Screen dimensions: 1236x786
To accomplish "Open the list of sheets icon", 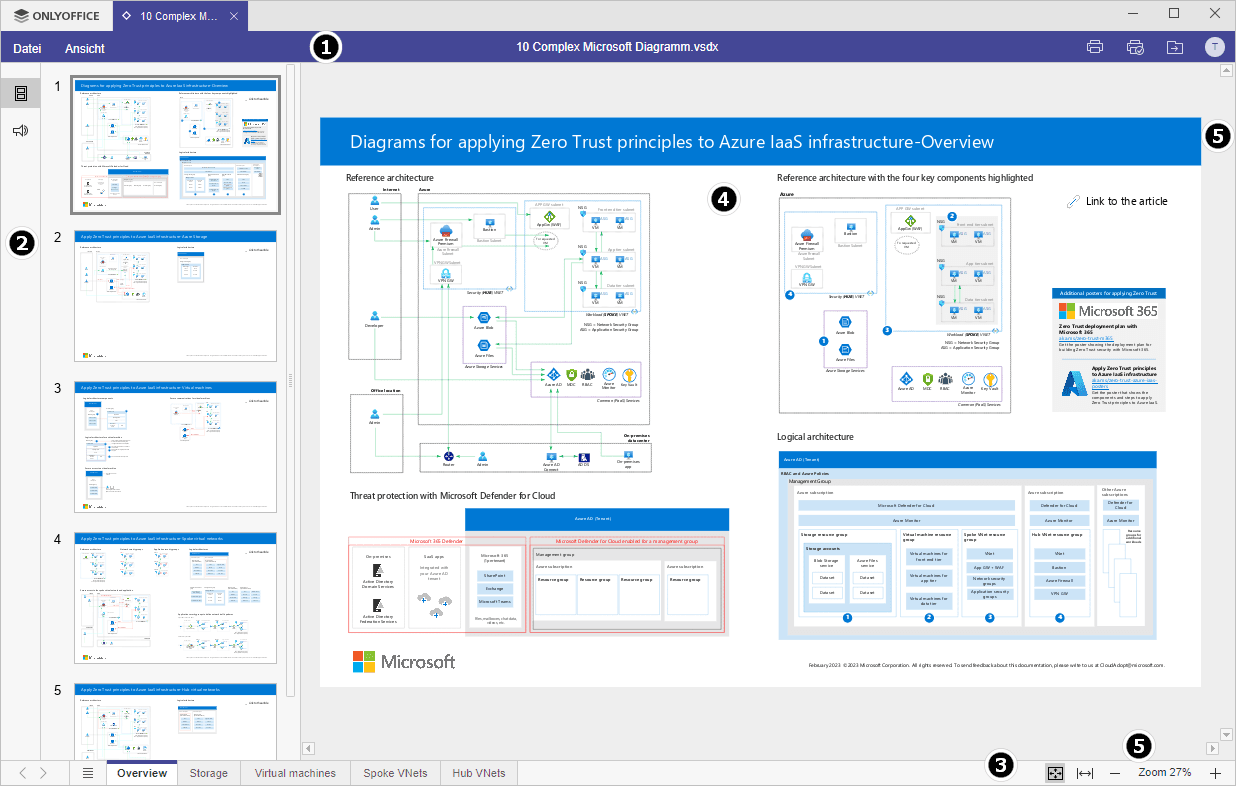I will 87,773.
